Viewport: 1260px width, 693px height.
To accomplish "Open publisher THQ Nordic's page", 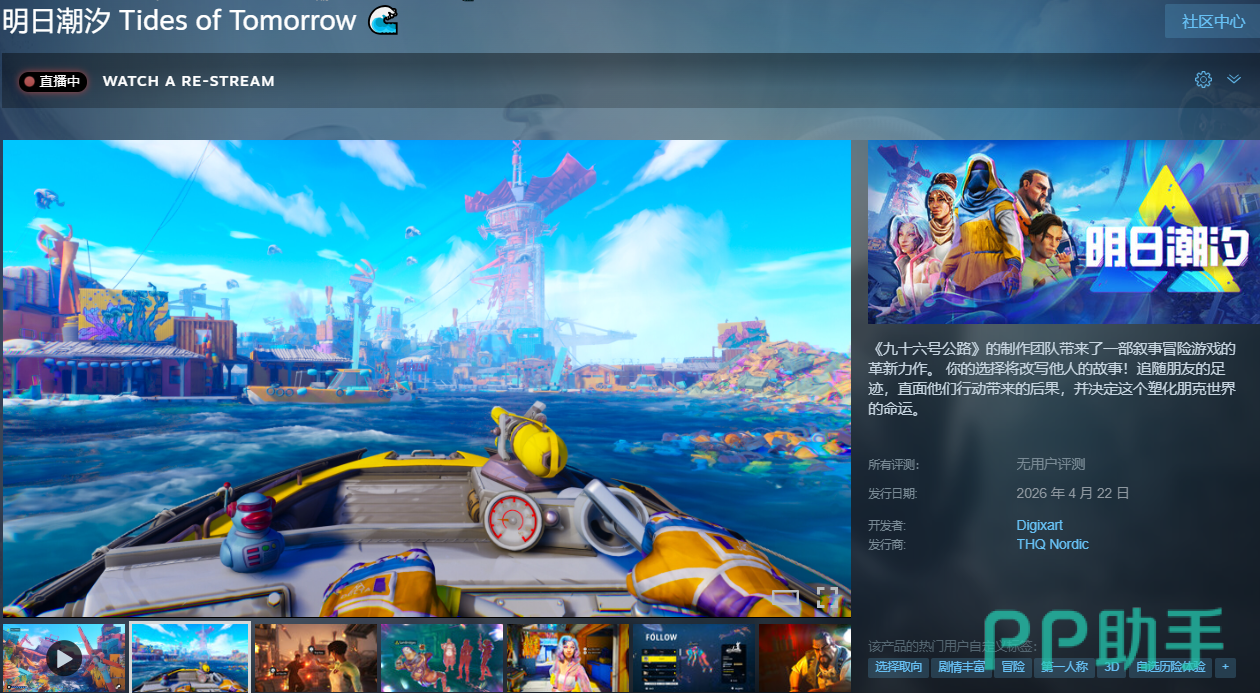I will (x=1052, y=544).
